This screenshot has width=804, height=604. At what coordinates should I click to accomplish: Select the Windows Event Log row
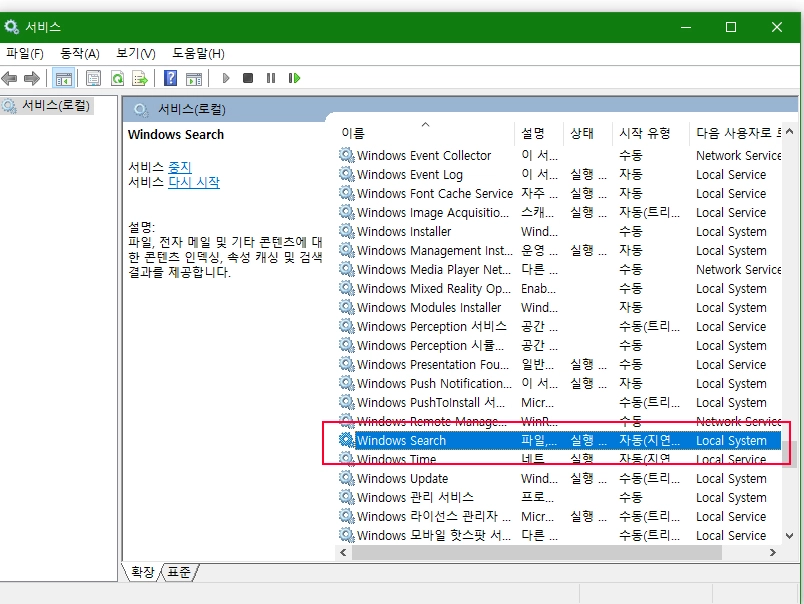pyautogui.click(x=559, y=174)
